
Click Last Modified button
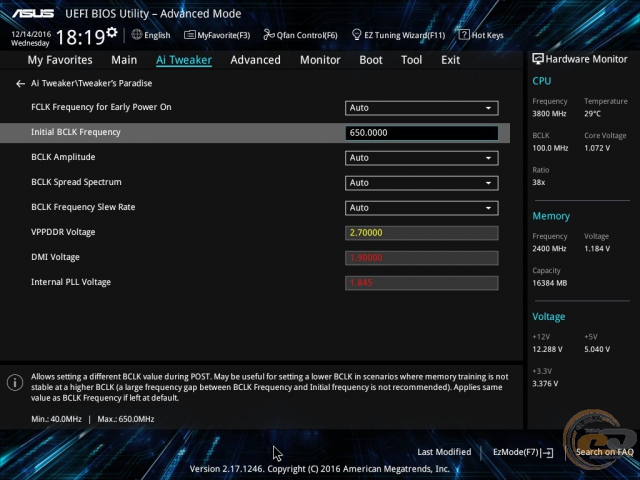coord(444,452)
